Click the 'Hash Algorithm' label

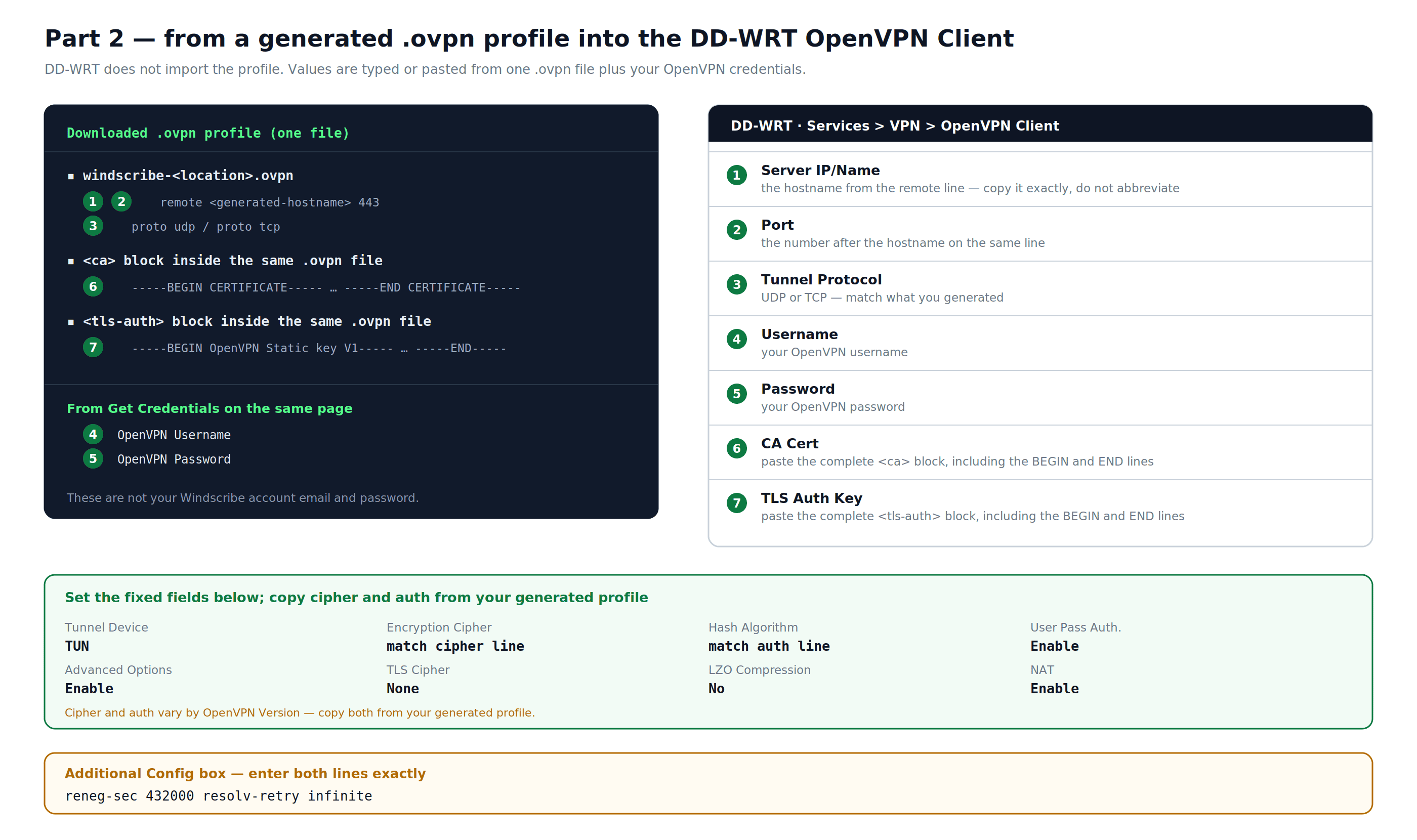coord(753,627)
